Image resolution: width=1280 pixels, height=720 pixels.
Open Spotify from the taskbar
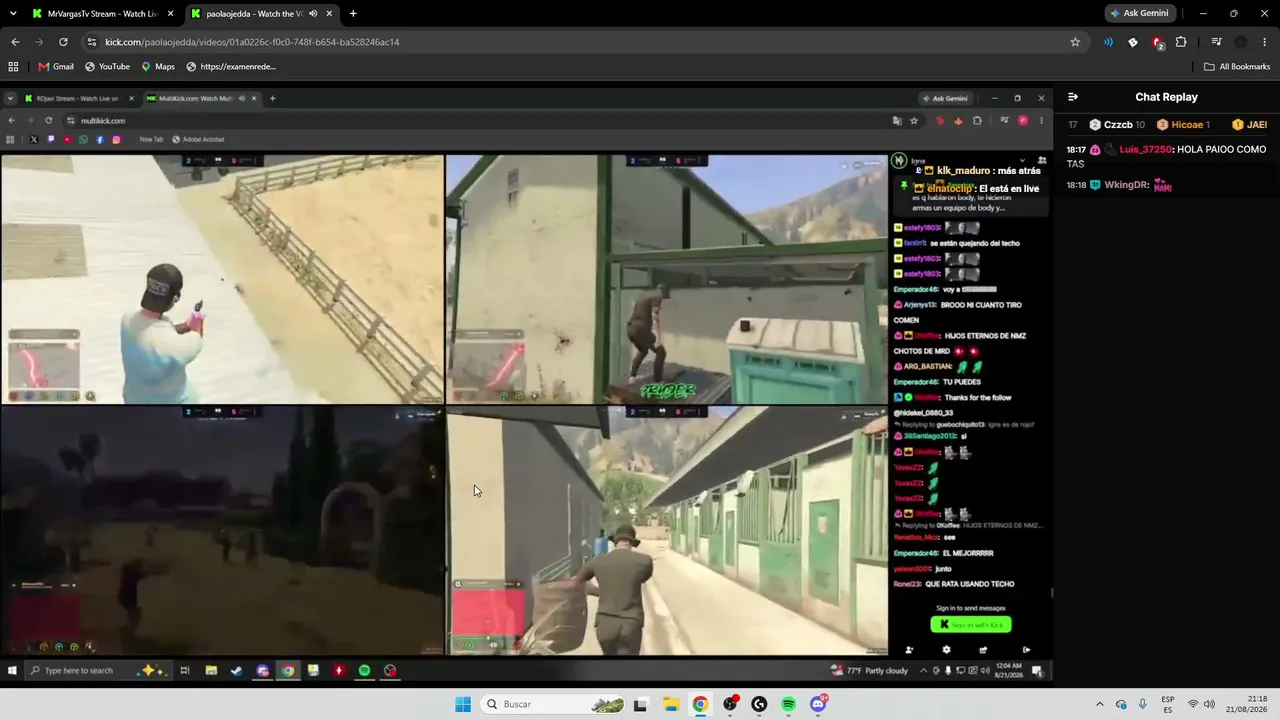coord(789,704)
